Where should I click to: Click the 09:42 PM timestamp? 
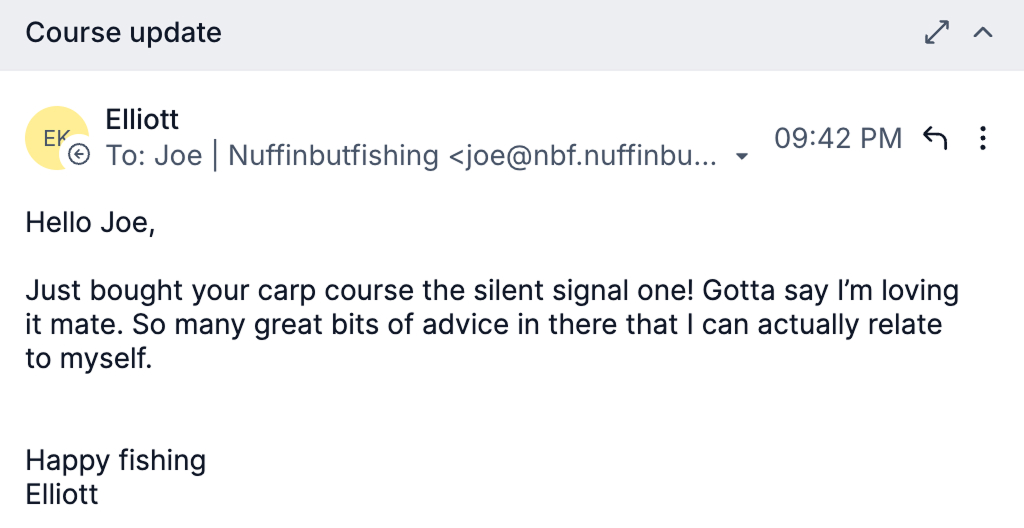(838, 139)
